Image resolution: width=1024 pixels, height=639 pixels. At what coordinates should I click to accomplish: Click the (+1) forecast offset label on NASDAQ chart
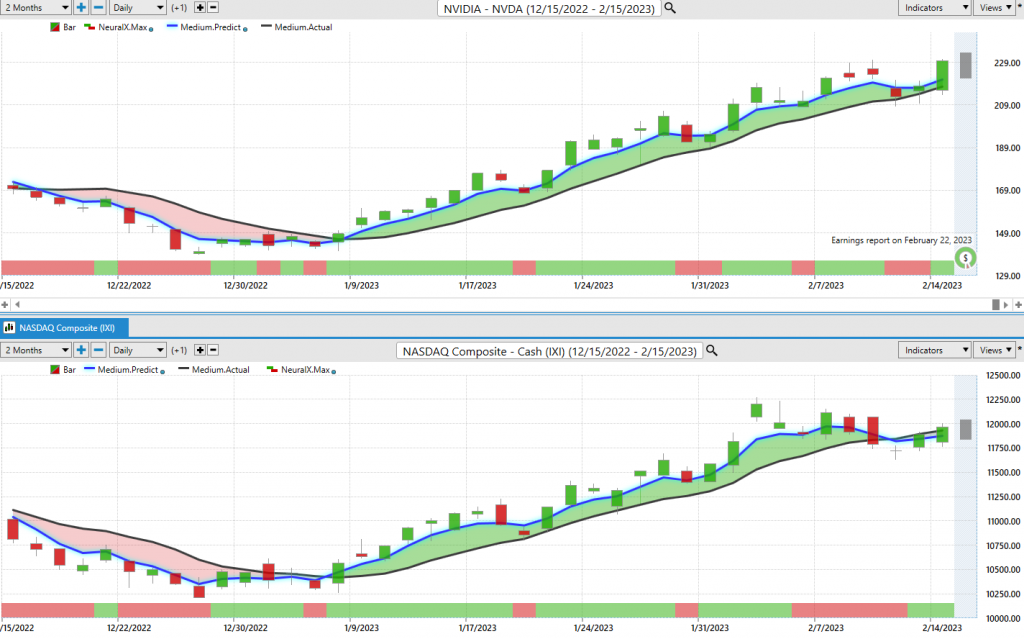[x=179, y=350]
